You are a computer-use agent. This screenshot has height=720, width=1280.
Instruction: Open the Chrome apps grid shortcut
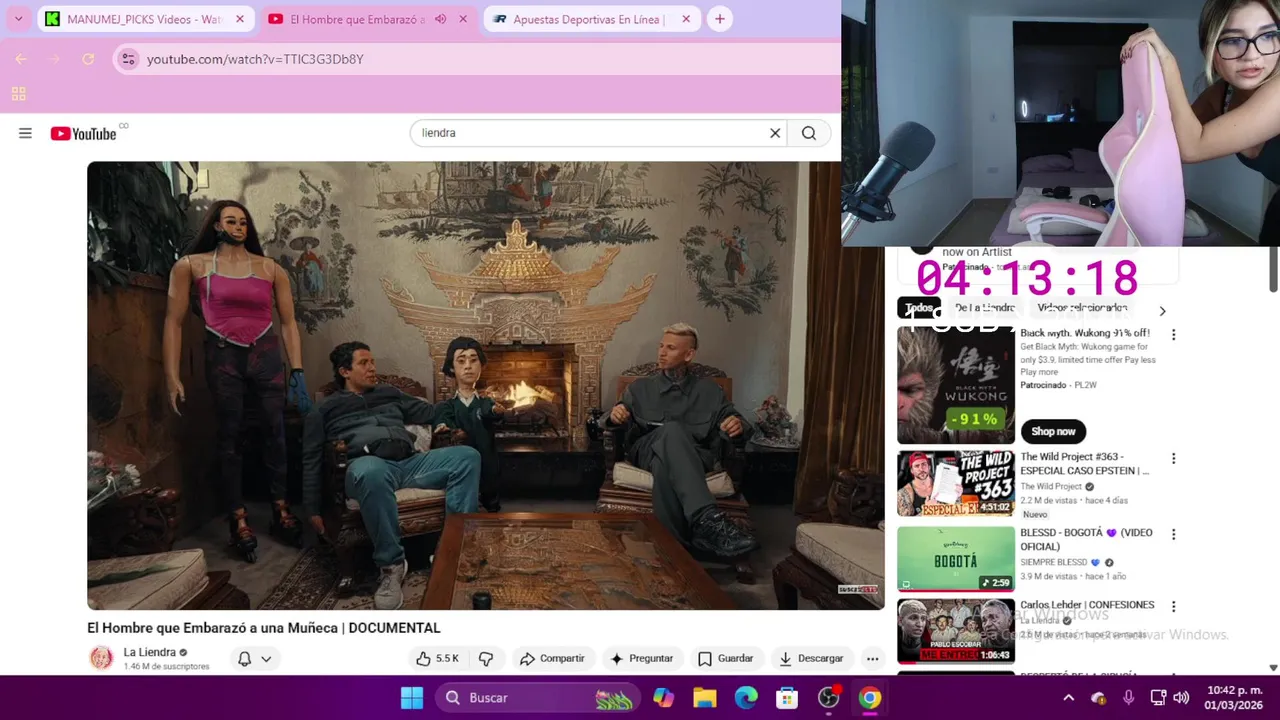point(18,94)
